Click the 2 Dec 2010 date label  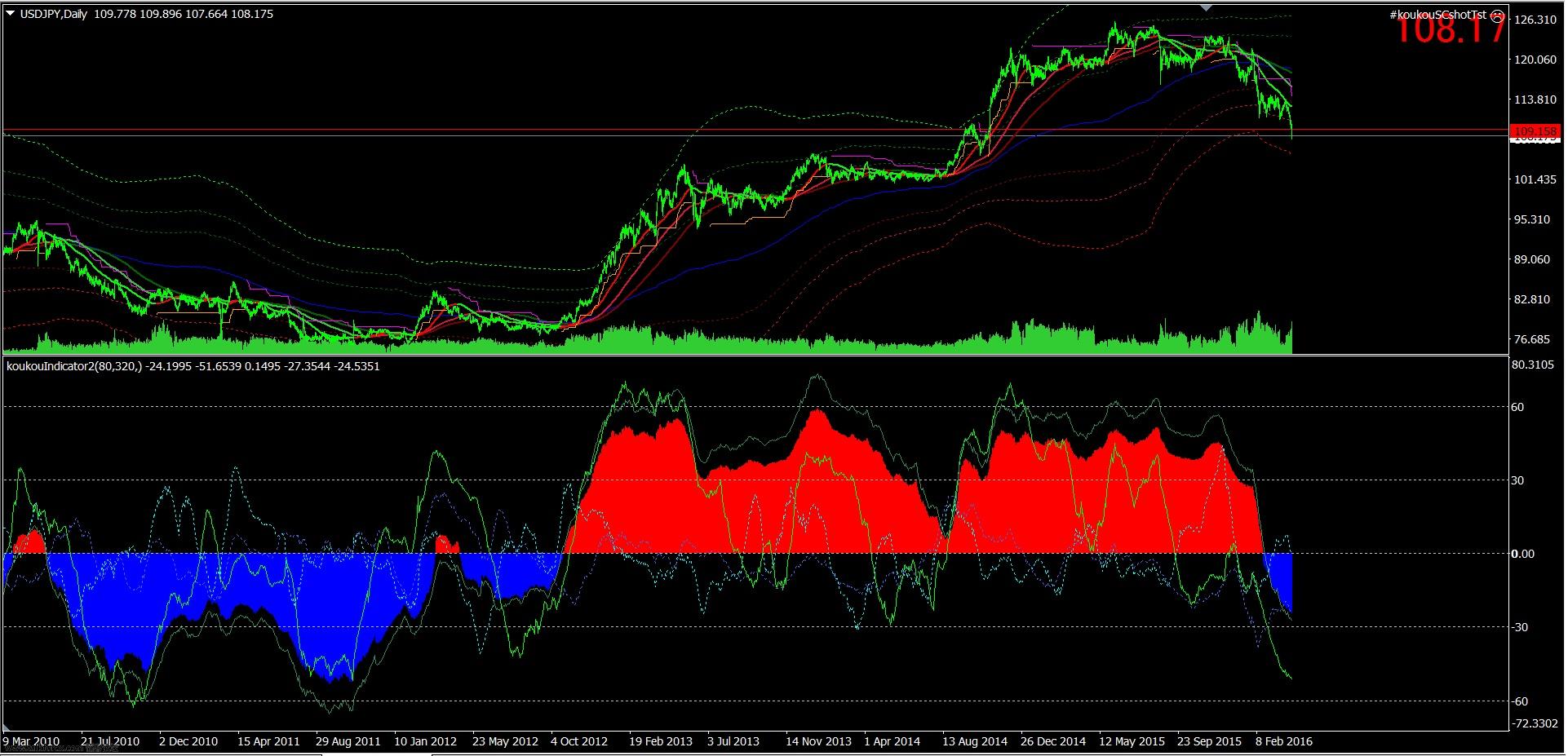(188, 741)
